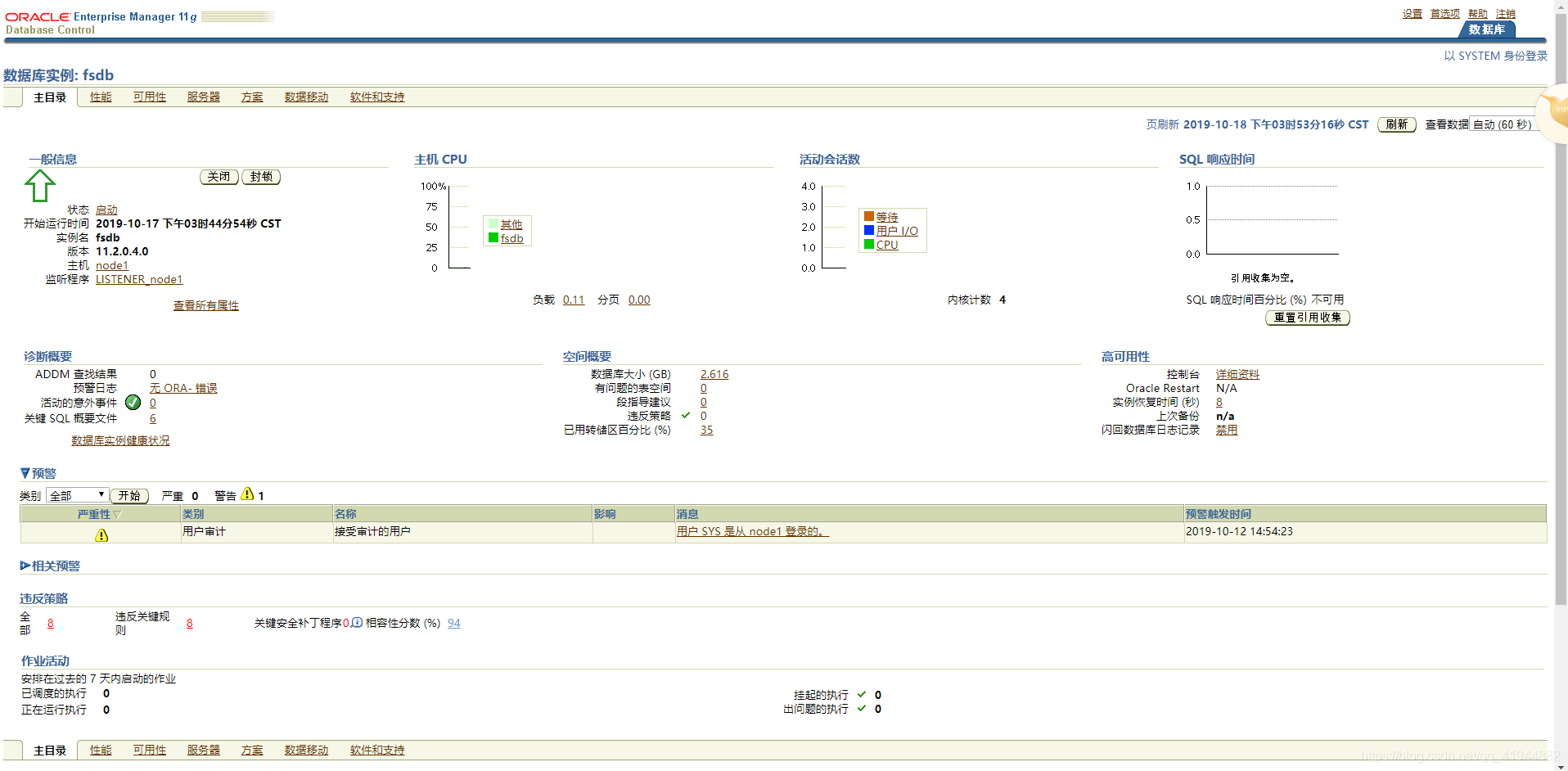Click the 无 ORA- 错误 link

[x=183, y=388]
